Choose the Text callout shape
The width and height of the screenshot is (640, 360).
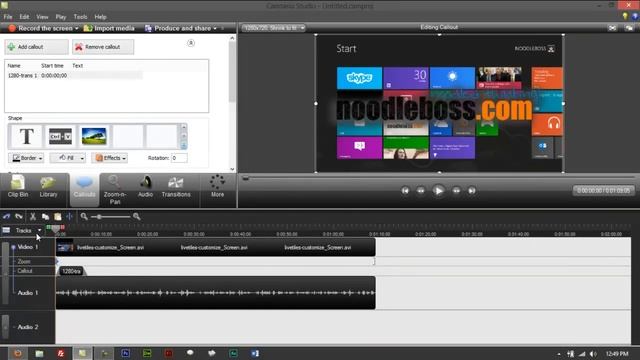coord(27,136)
